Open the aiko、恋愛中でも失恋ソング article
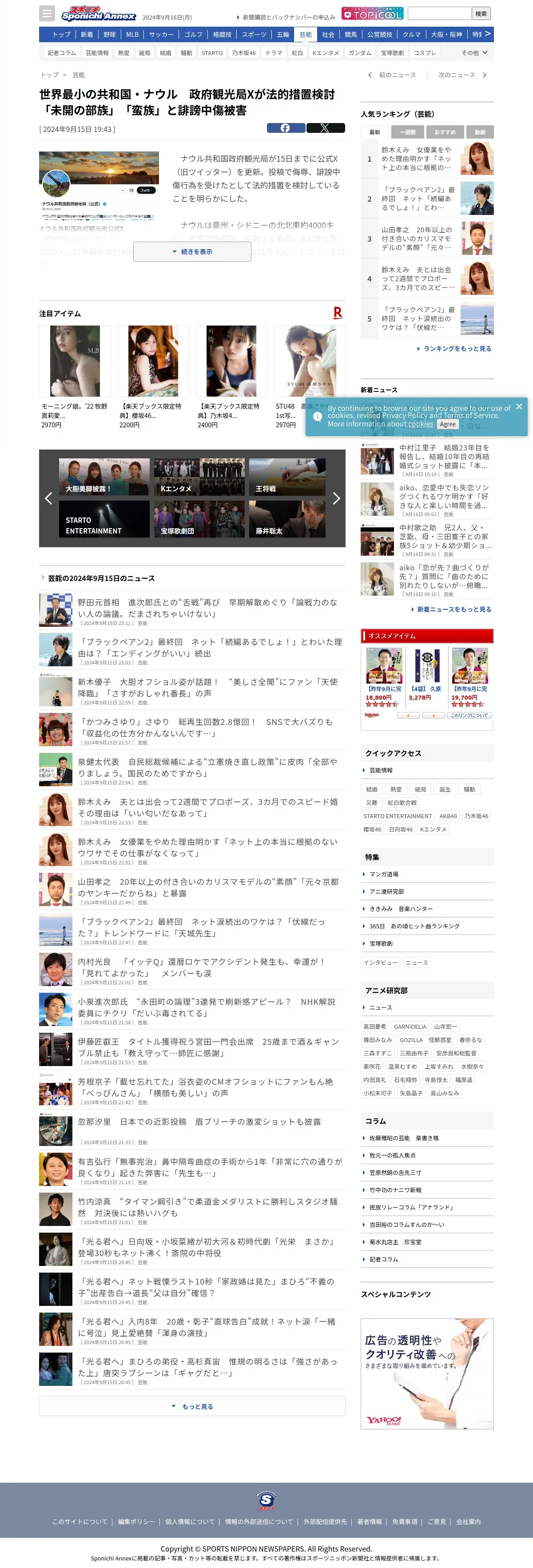This screenshot has width=533, height=1568. coord(444,497)
